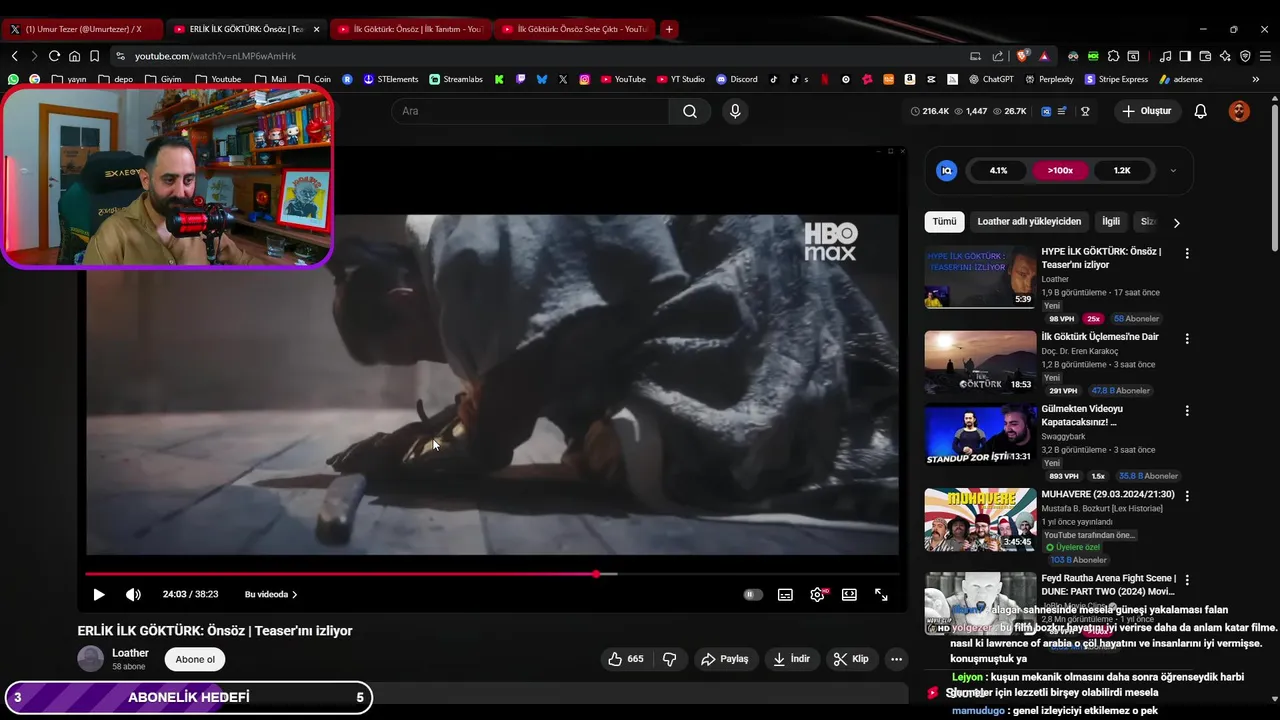Open options for 'İlk Göktürk Üçlemesi'ne Dair'
The width and height of the screenshot is (1280, 720).
coord(1187,339)
